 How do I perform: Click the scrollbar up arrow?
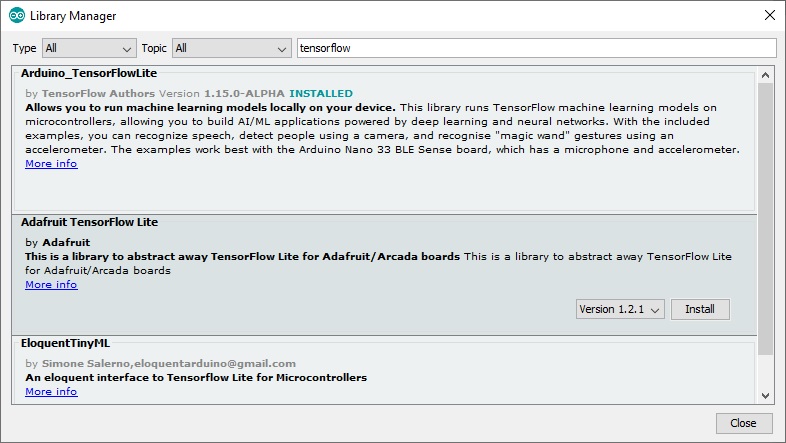(766, 73)
